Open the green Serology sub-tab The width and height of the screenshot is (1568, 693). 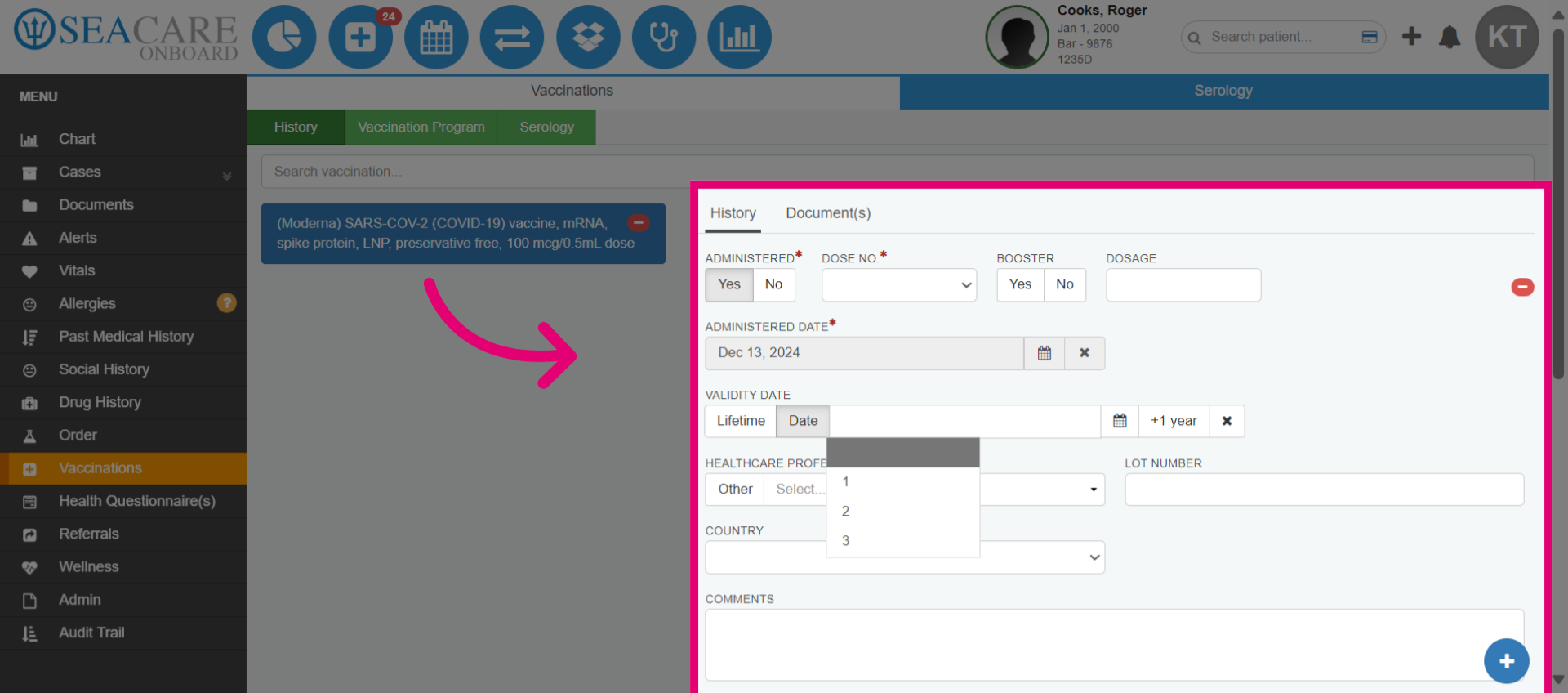click(x=546, y=127)
